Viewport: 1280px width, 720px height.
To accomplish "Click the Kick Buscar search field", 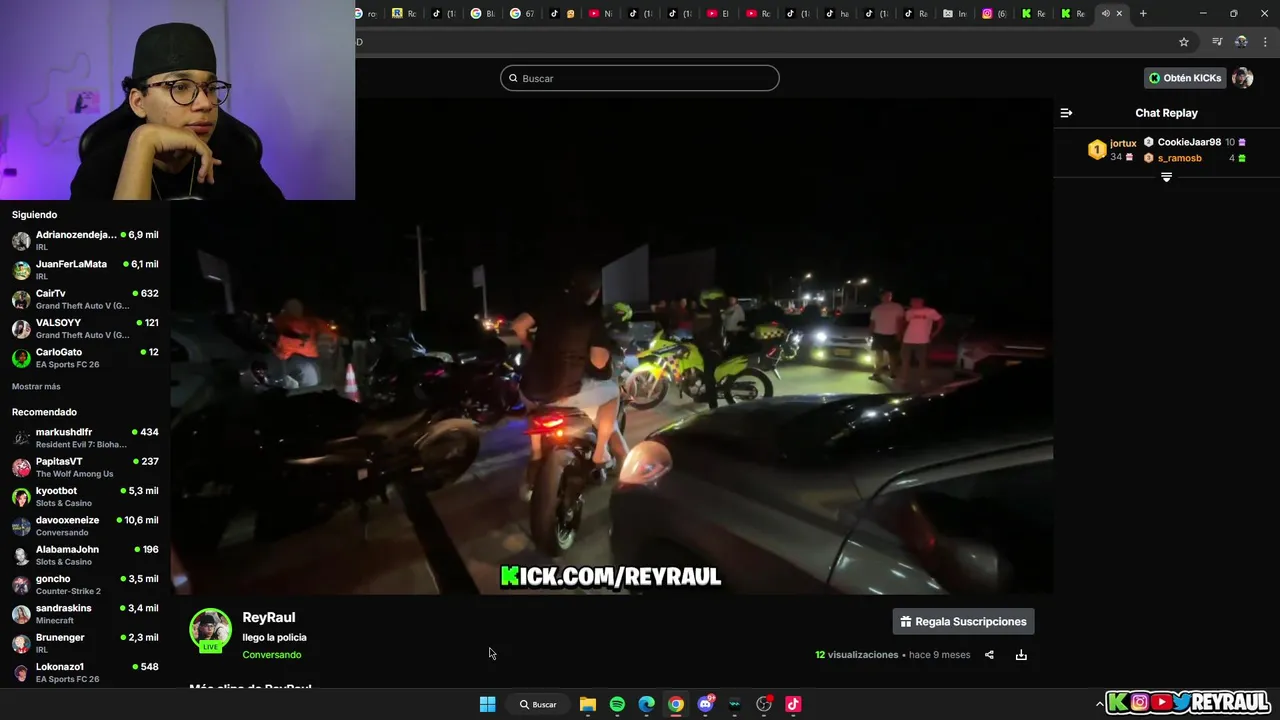I will tap(640, 78).
